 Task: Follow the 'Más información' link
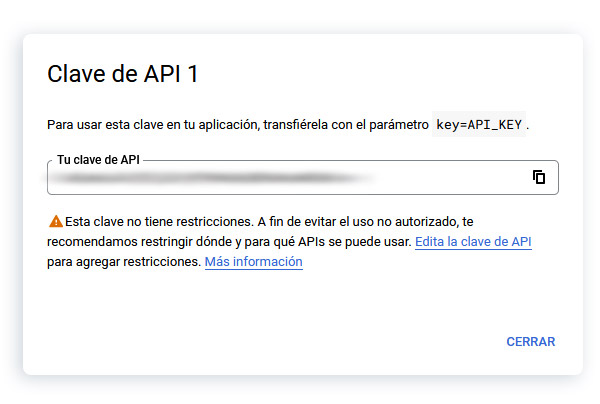click(253, 262)
